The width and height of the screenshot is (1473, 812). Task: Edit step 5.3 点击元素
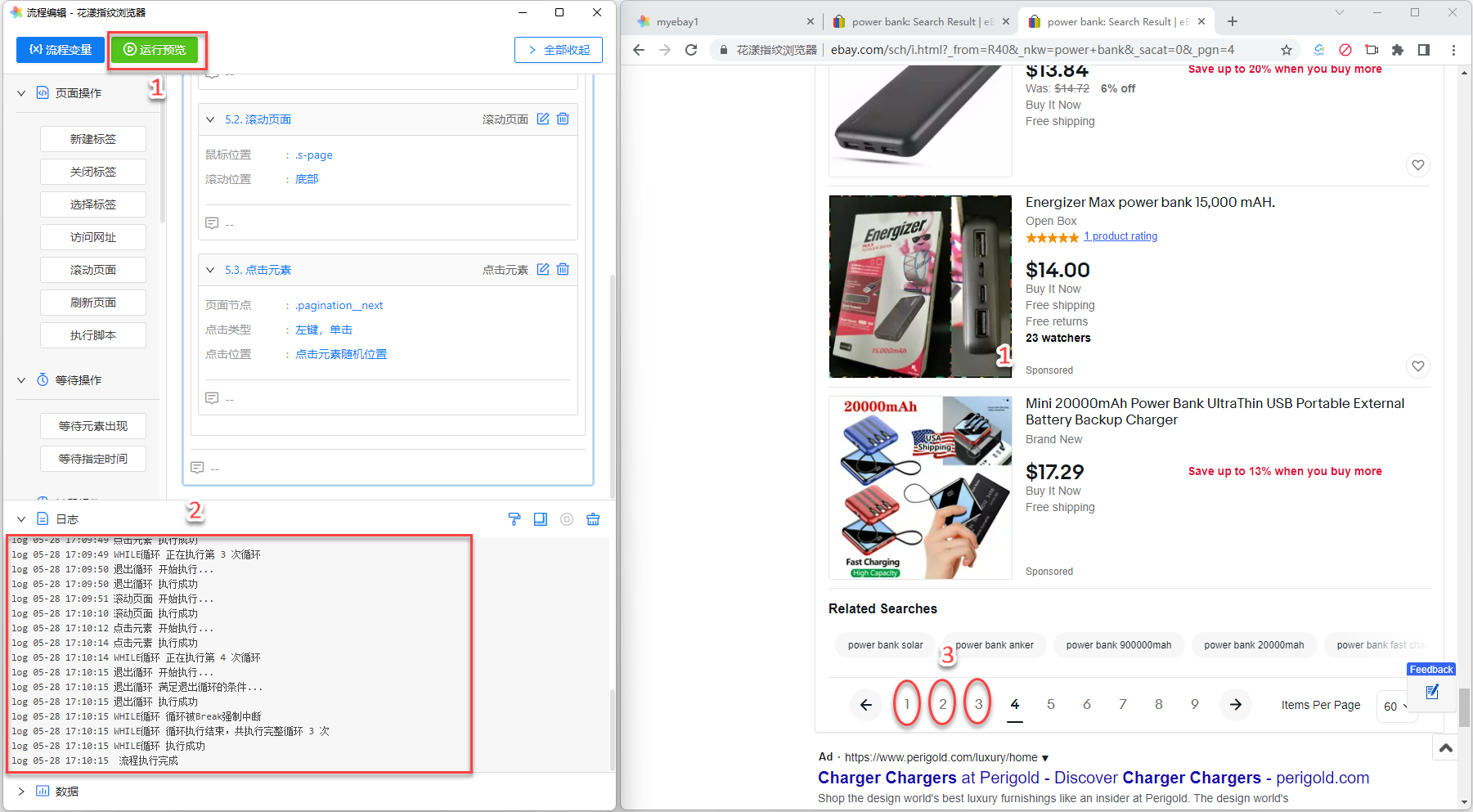pos(543,269)
